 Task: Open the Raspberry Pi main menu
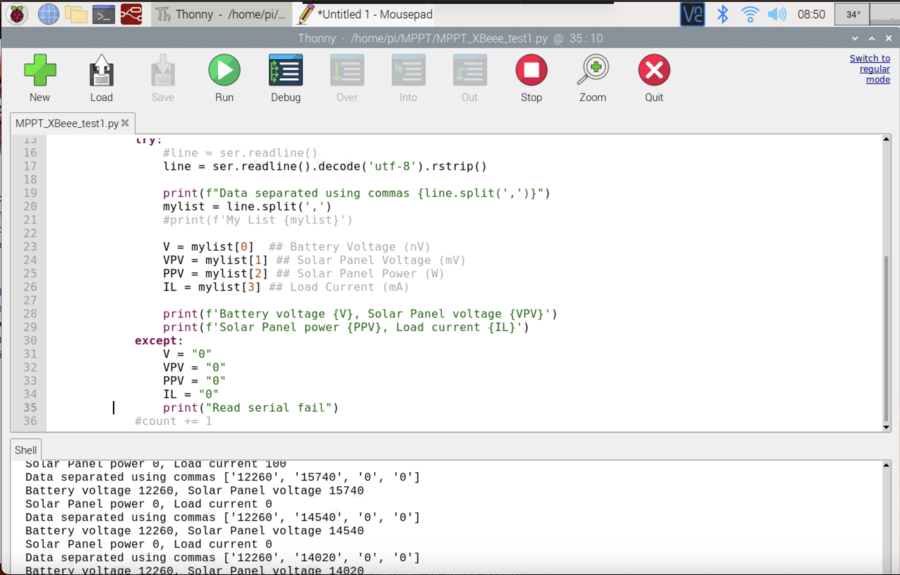click(17, 14)
